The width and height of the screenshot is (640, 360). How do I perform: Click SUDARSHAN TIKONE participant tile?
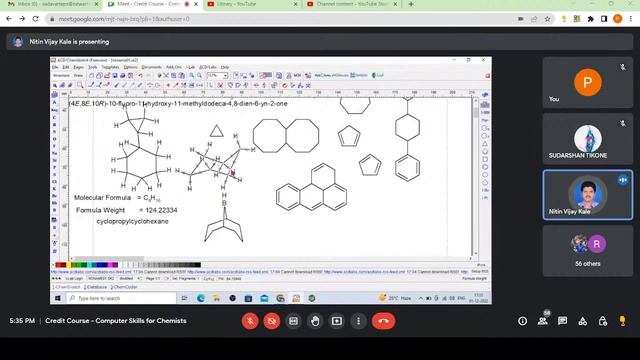pos(588,139)
